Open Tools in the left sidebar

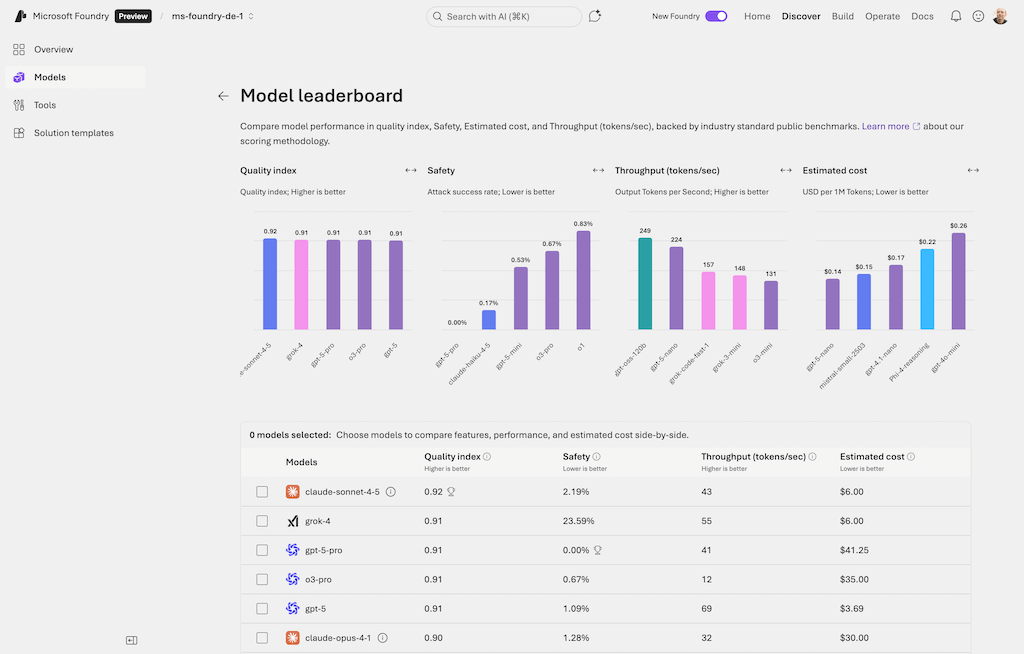click(45, 105)
